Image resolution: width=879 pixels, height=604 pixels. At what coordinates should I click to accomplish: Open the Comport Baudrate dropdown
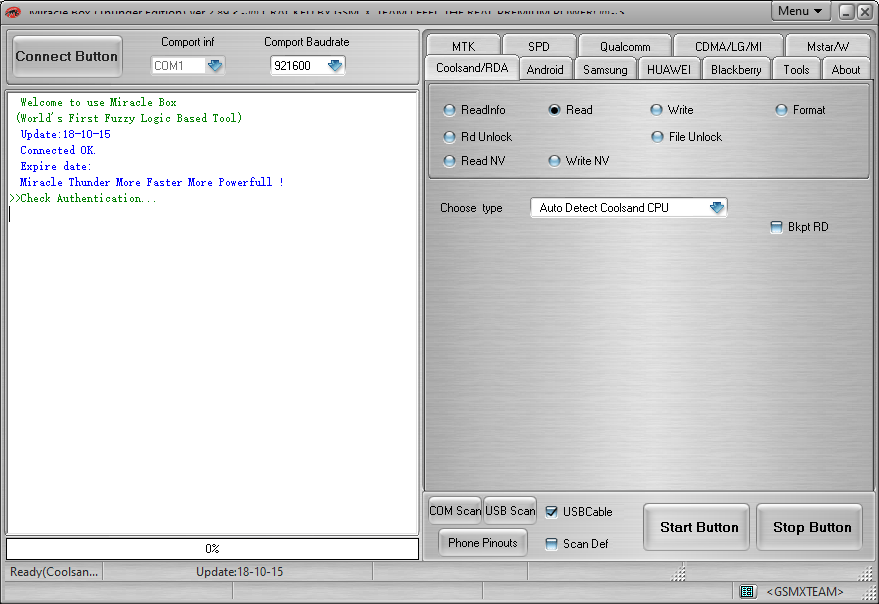point(333,65)
